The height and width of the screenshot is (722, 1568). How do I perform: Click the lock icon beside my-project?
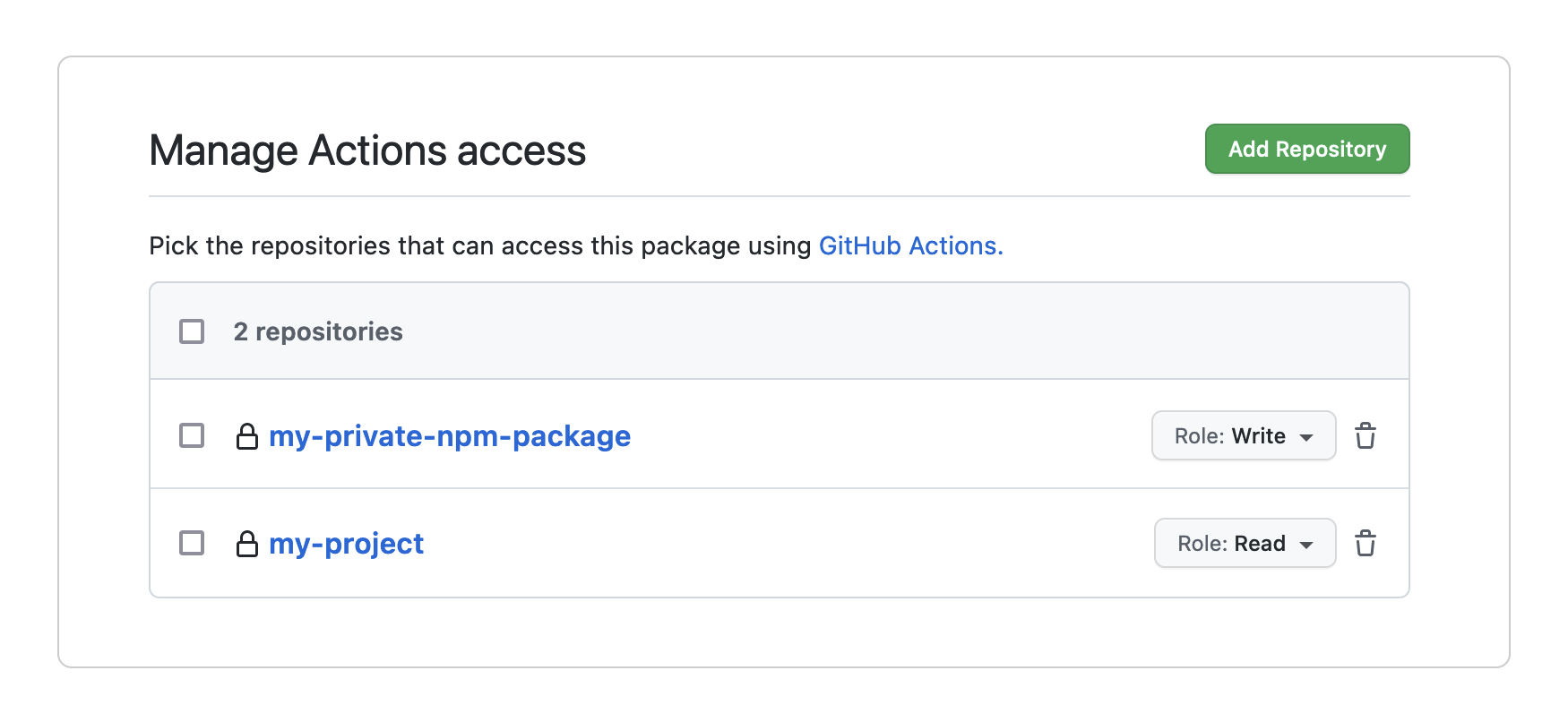[247, 544]
